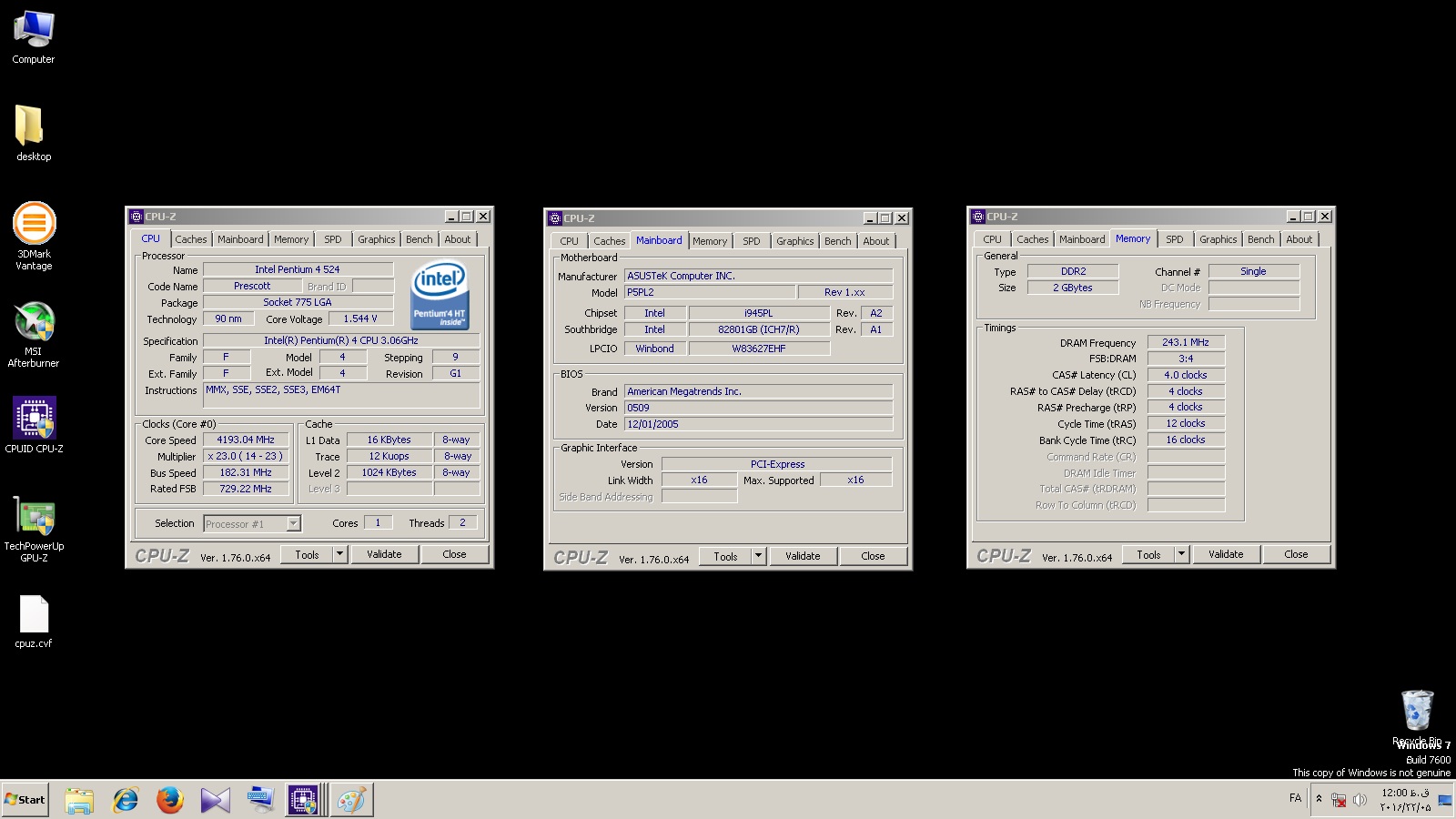Click the Start button
Screen dimensions: 1456x819
pyautogui.click(x=25, y=800)
